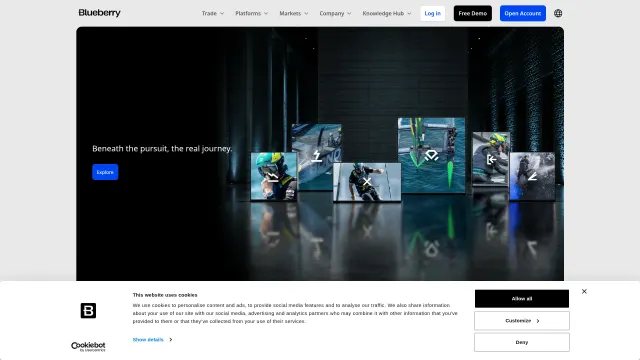This screenshot has height=360, width=640.
Task: Click the Blueberry B logo in cookie banner
Action: 88,311
